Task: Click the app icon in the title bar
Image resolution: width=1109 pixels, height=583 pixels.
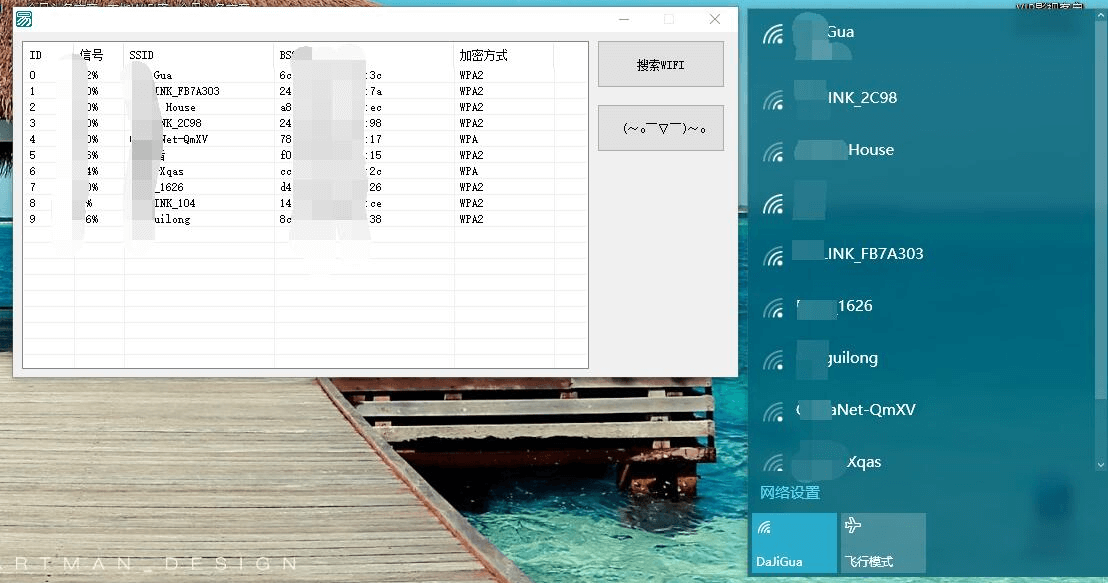Action: click(24, 19)
